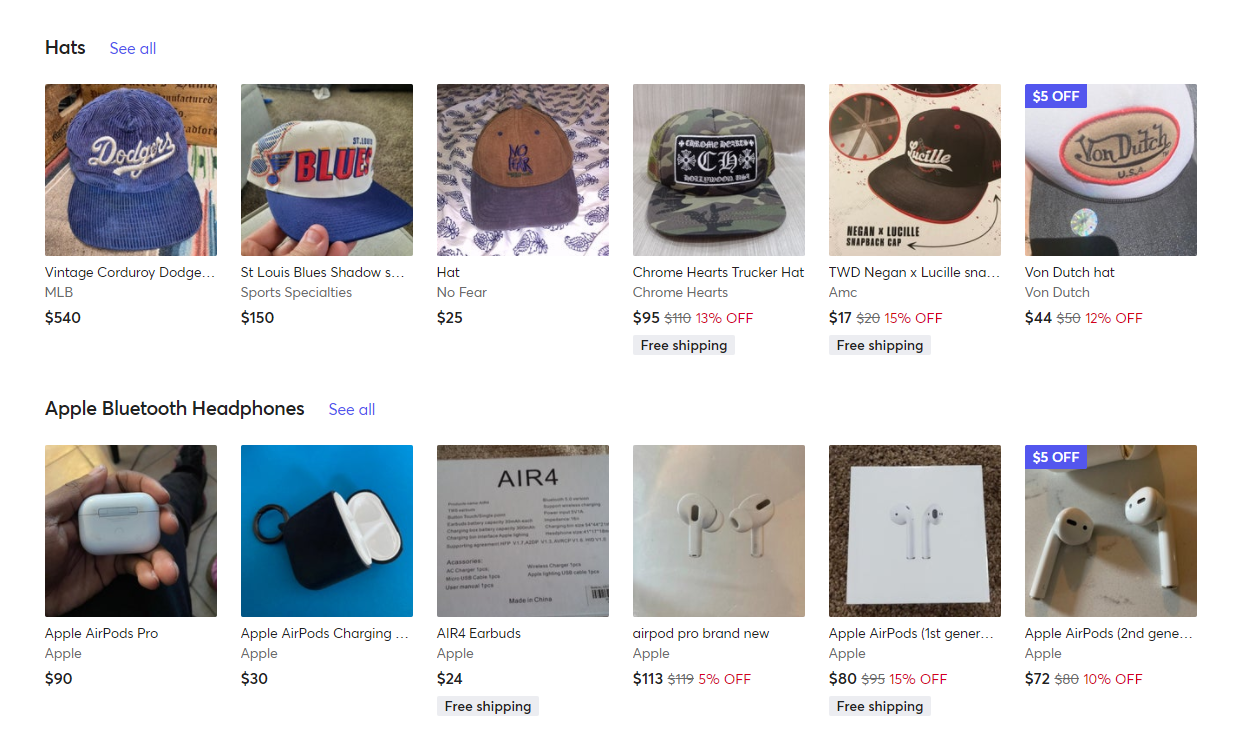The height and width of the screenshot is (746, 1253).
Task: Open Apple AirPods 1st generation box image
Action: [915, 531]
